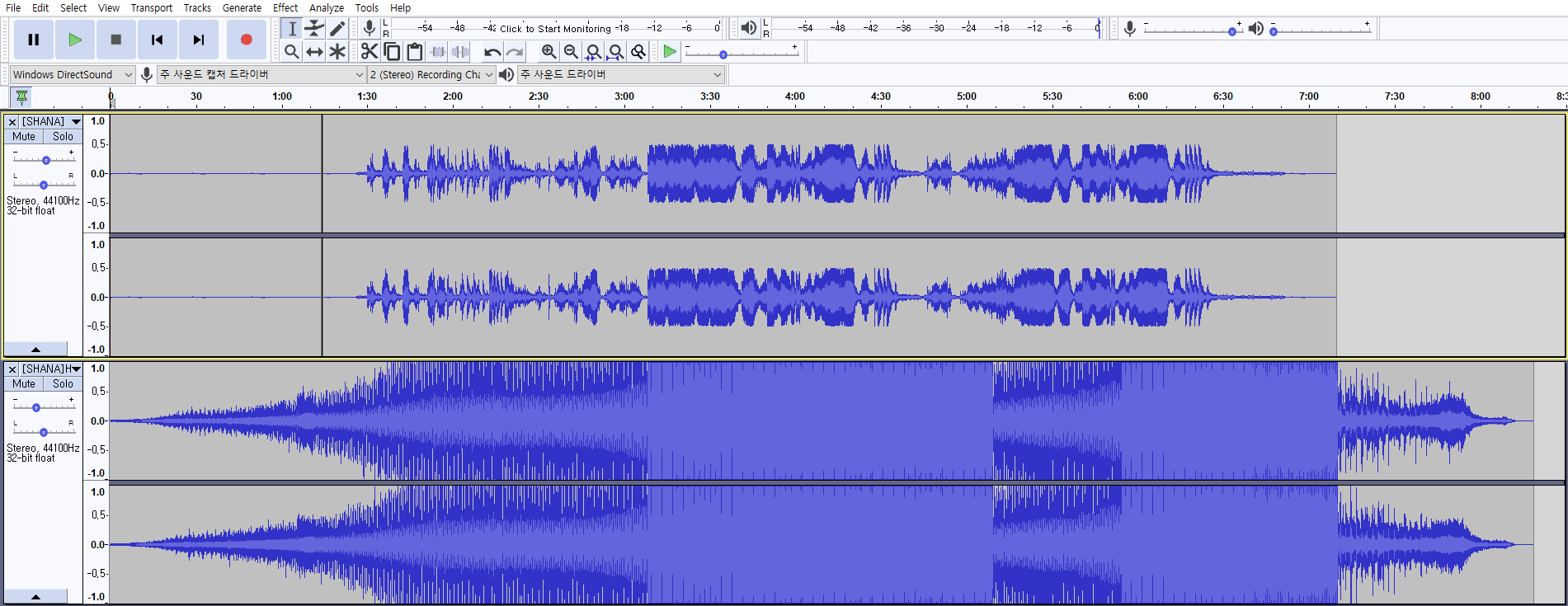
Task: Click the Click to Start Monitoring meter
Action: pos(555,28)
